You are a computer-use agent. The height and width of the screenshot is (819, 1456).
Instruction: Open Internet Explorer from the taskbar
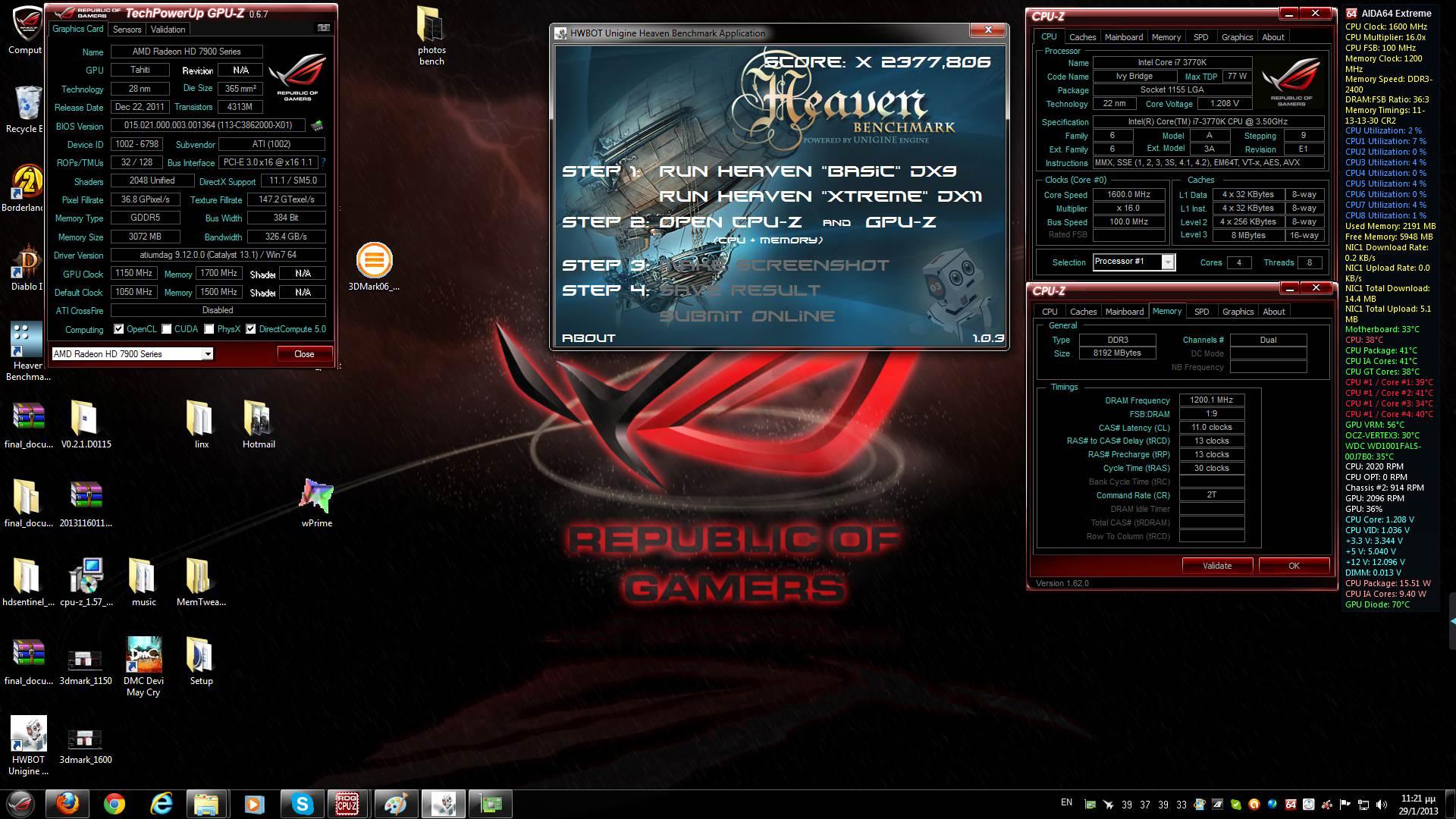point(162,803)
